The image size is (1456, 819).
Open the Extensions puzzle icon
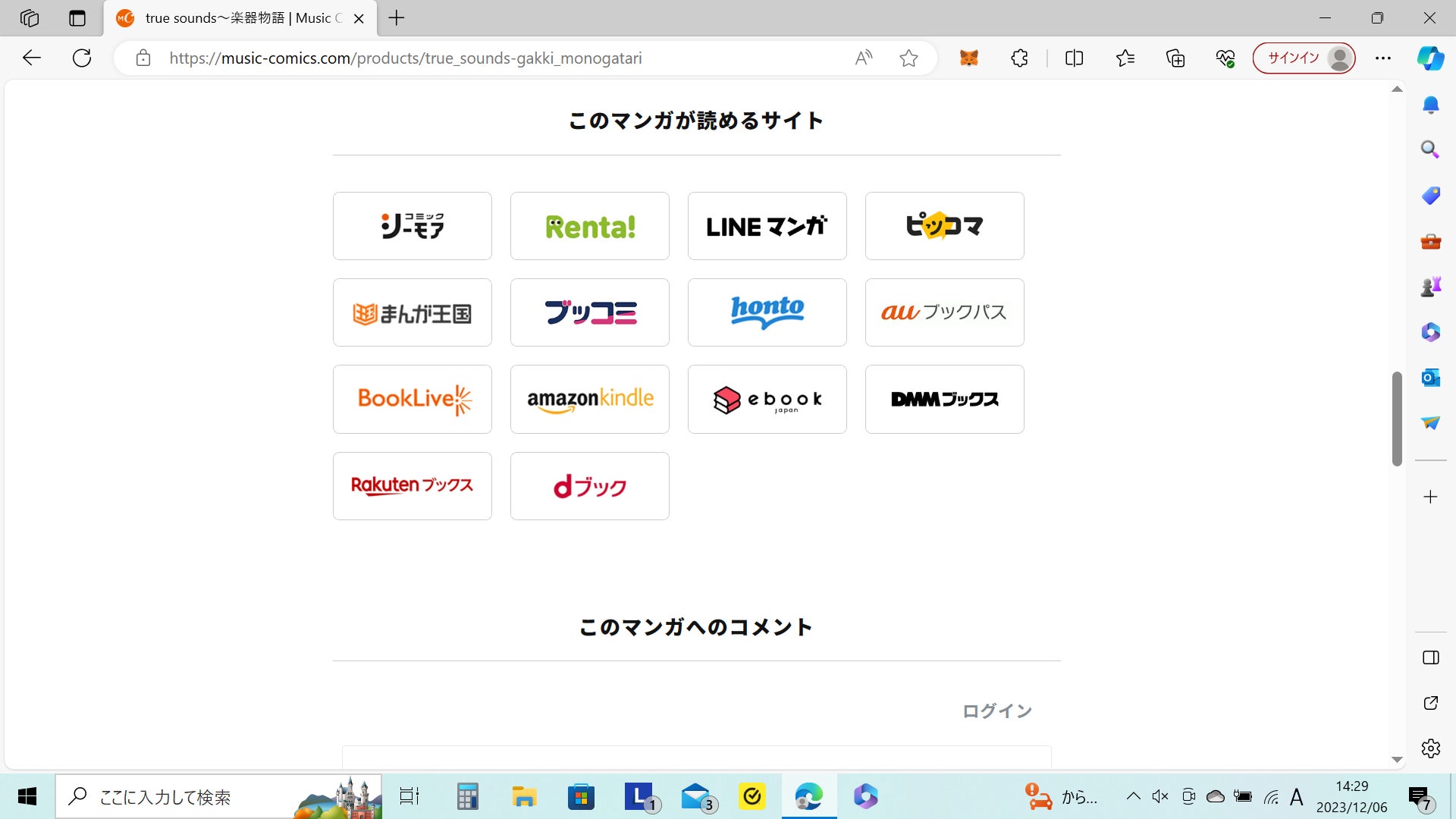coord(1019,58)
